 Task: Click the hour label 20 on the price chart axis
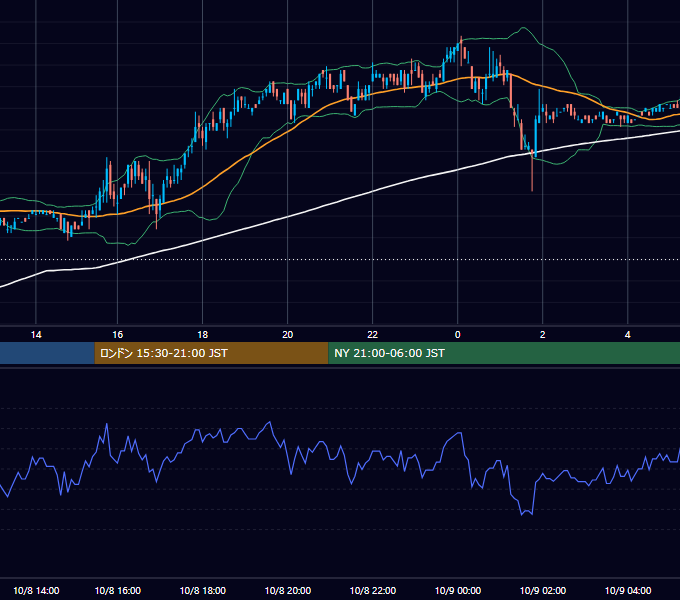point(288,334)
